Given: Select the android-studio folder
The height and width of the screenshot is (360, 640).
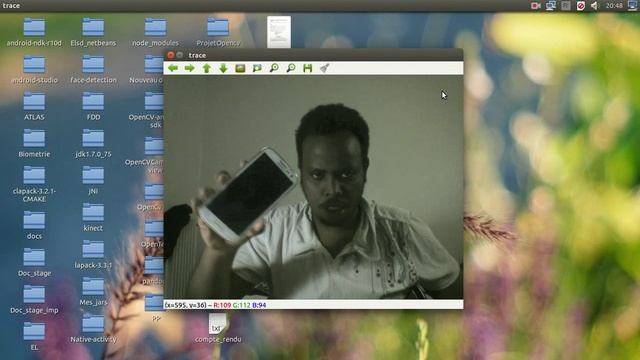Looking at the screenshot, I should pos(34,69).
